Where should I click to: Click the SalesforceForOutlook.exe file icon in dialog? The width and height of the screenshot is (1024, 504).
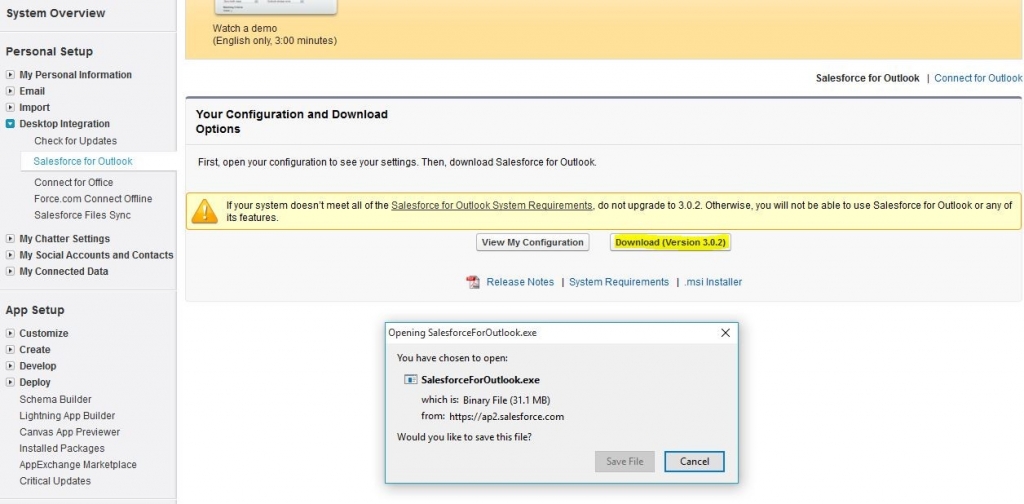tap(411, 379)
